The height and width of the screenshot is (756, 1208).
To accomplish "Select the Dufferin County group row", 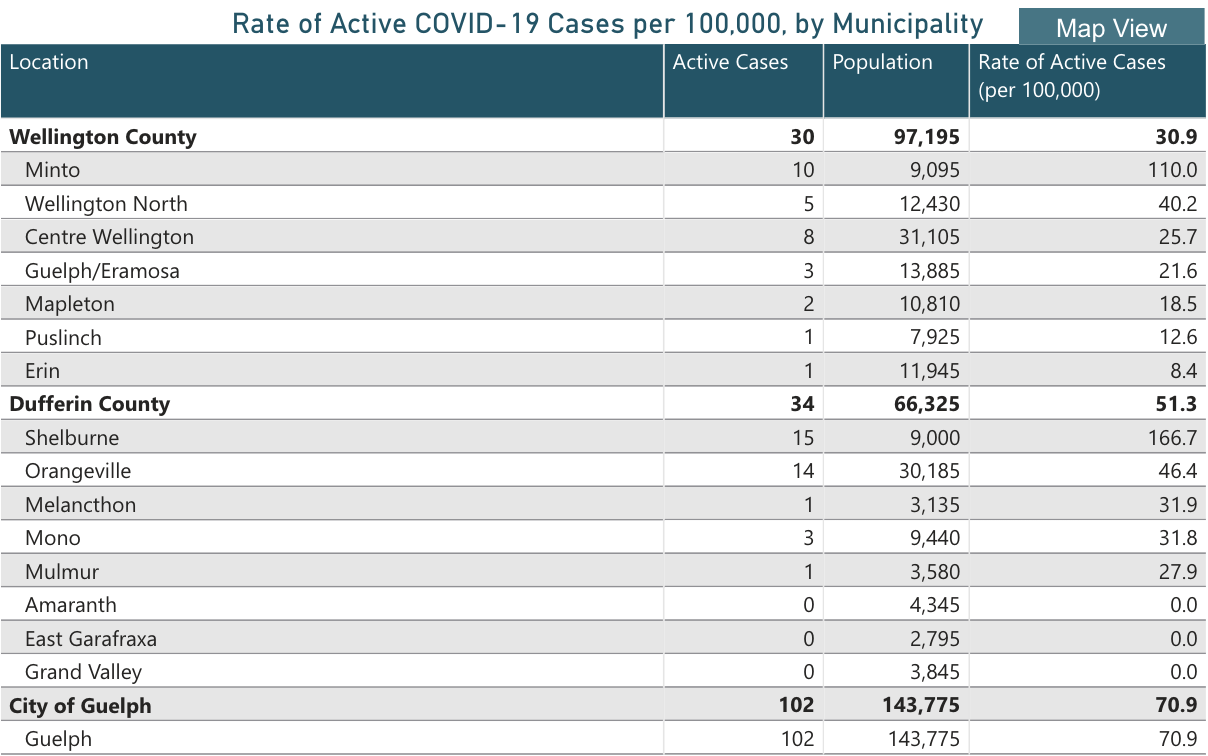I will point(89,404).
